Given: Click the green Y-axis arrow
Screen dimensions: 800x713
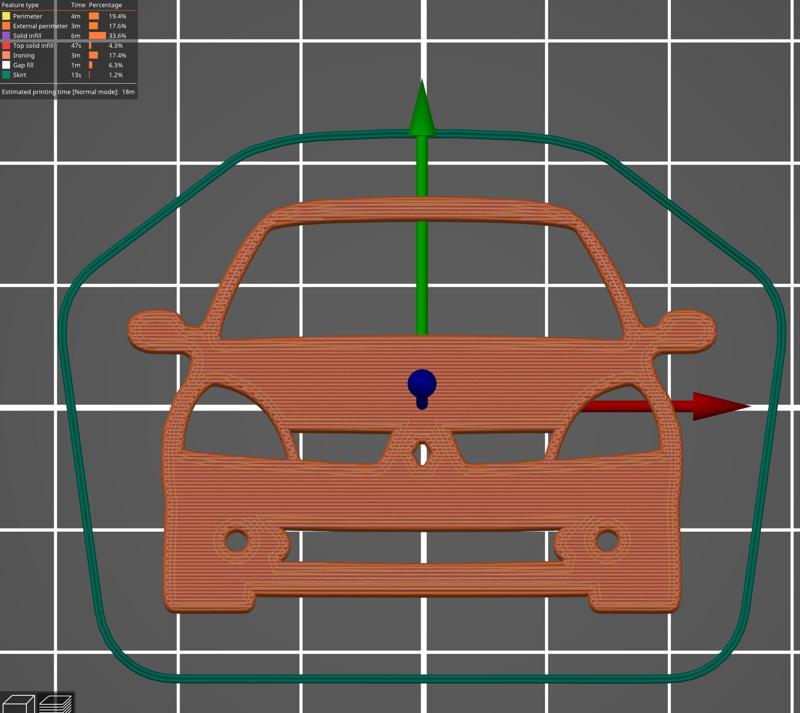Looking at the screenshot, I should (x=421, y=207).
